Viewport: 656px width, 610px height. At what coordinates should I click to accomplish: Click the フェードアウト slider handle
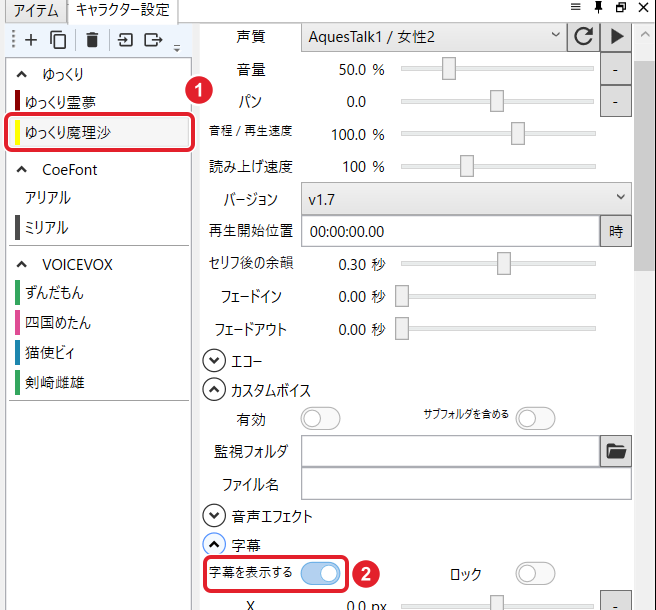pyautogui.click(x=402, y=329)
